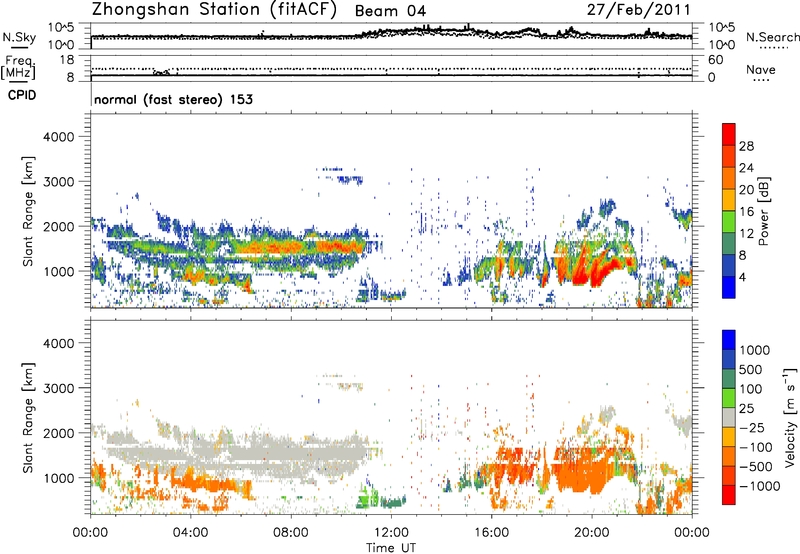Click the '24' label on Power colorbar
The image size is (800, 554).
tap(746, 168)
